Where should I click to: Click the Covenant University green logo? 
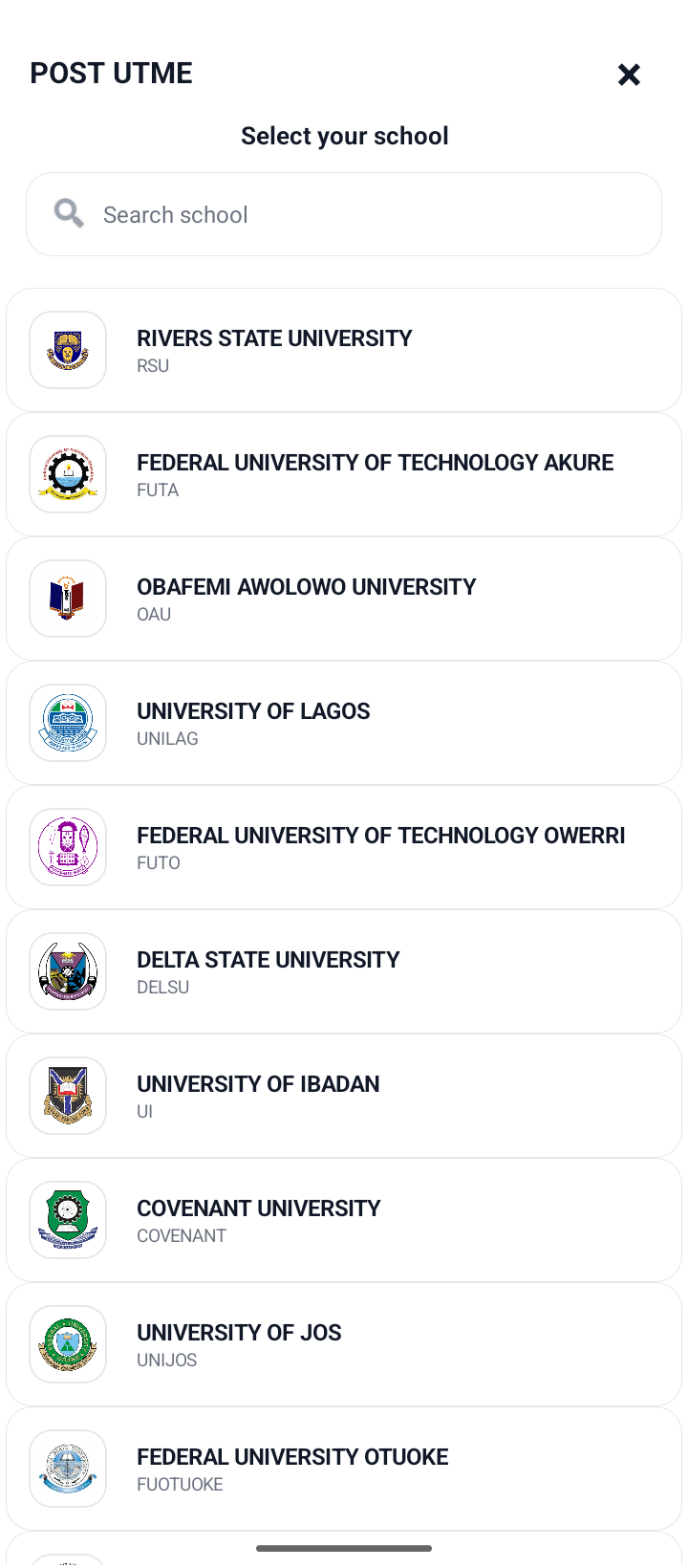[68, 1220]
